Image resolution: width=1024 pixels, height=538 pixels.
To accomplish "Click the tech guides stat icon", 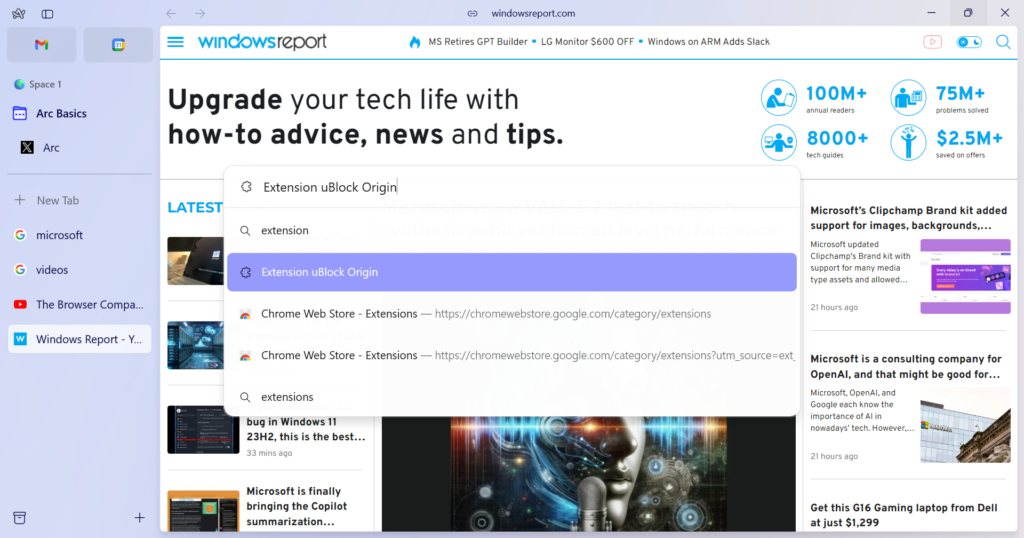I will [x=778, y=142].
